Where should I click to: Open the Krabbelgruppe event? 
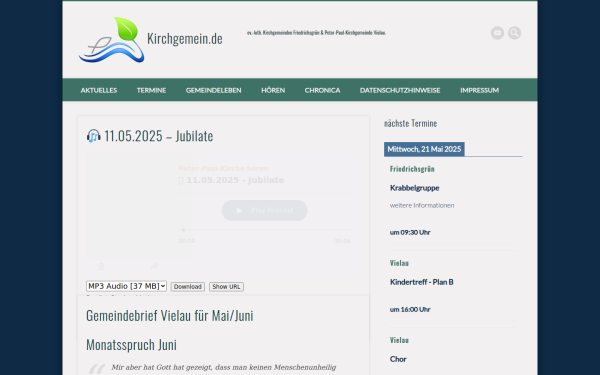pyautogui.click(x=414, y=188)
